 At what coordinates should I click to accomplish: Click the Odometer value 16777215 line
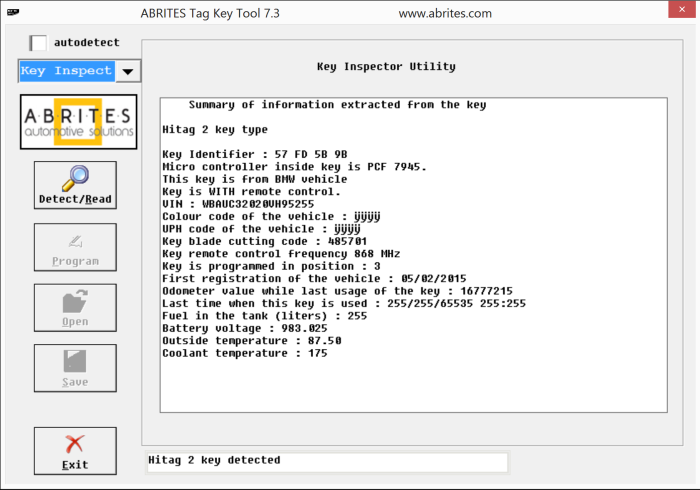[x=337, y=291]
